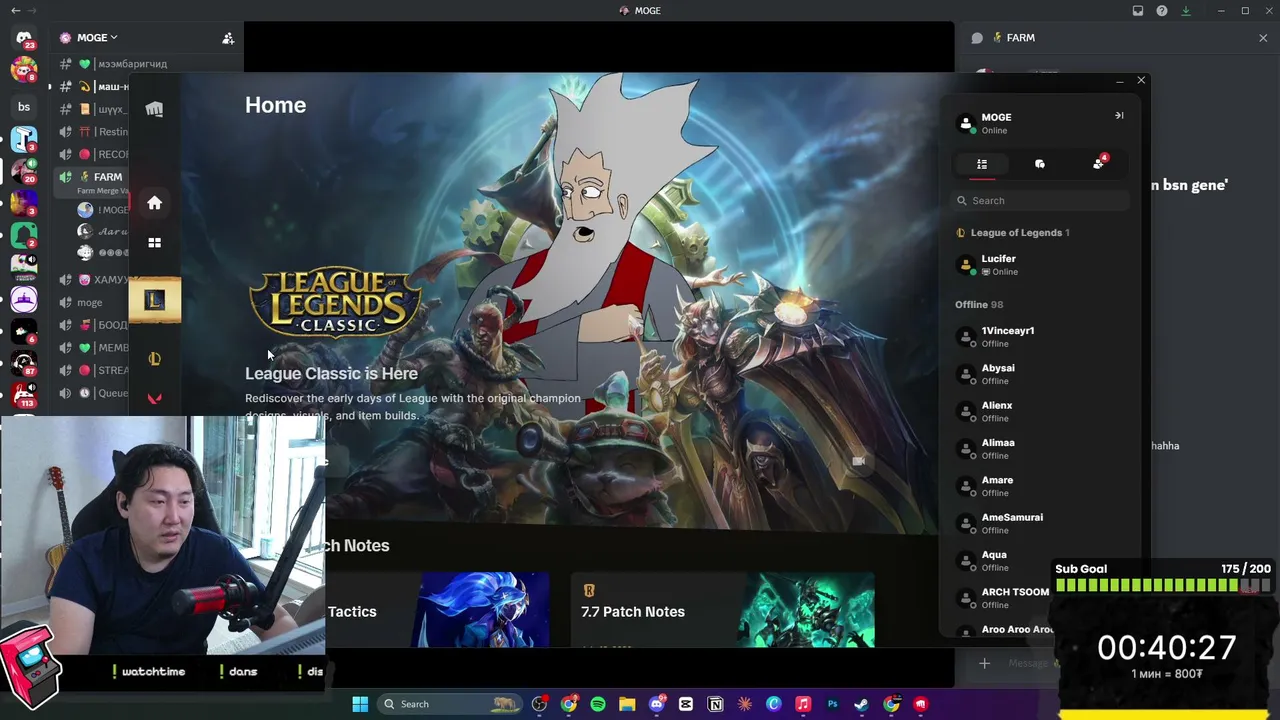This screenshot has height=720, width=1280.
Task: Join the moge voice channel
Action: click(90, 302)
